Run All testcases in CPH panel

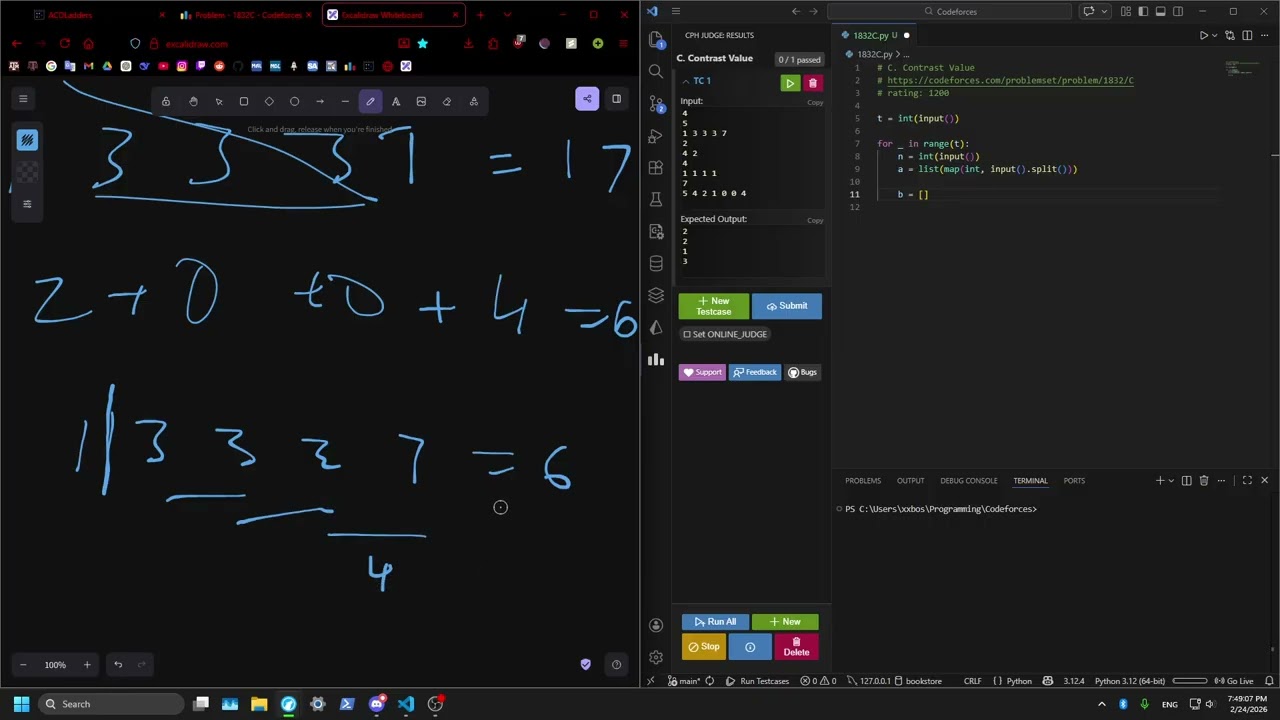[715, 622]
